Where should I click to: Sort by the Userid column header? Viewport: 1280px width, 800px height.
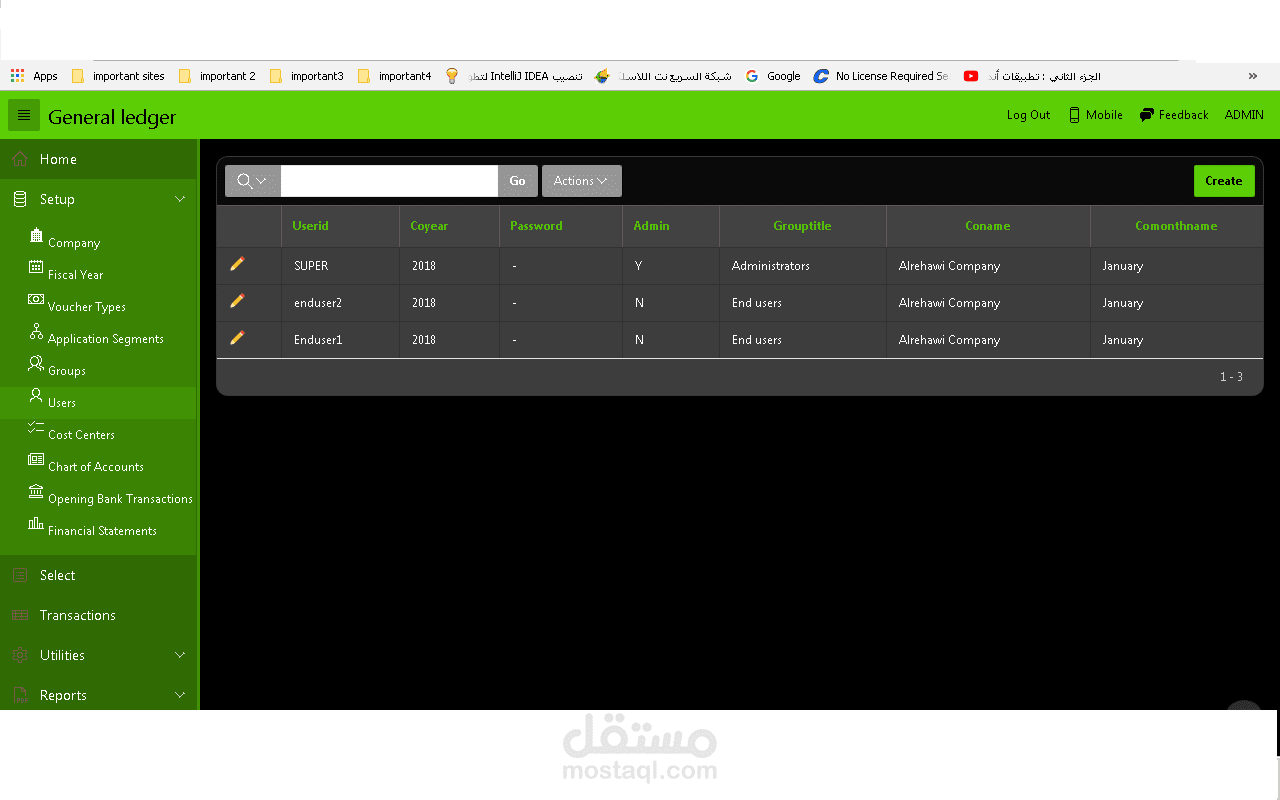tap(310, 226)
